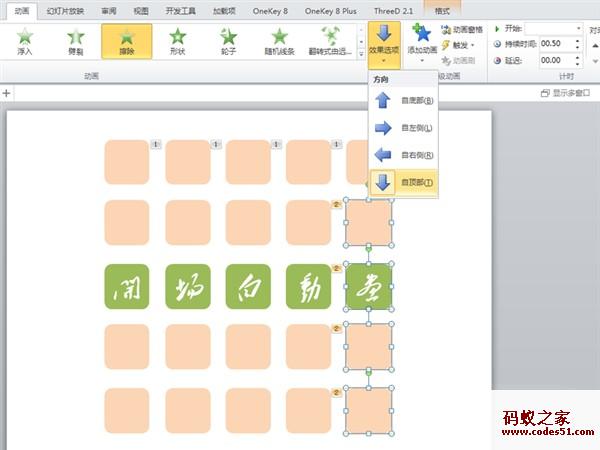Apply the 擦除 (Wipe) animation effect

[127, 41]
